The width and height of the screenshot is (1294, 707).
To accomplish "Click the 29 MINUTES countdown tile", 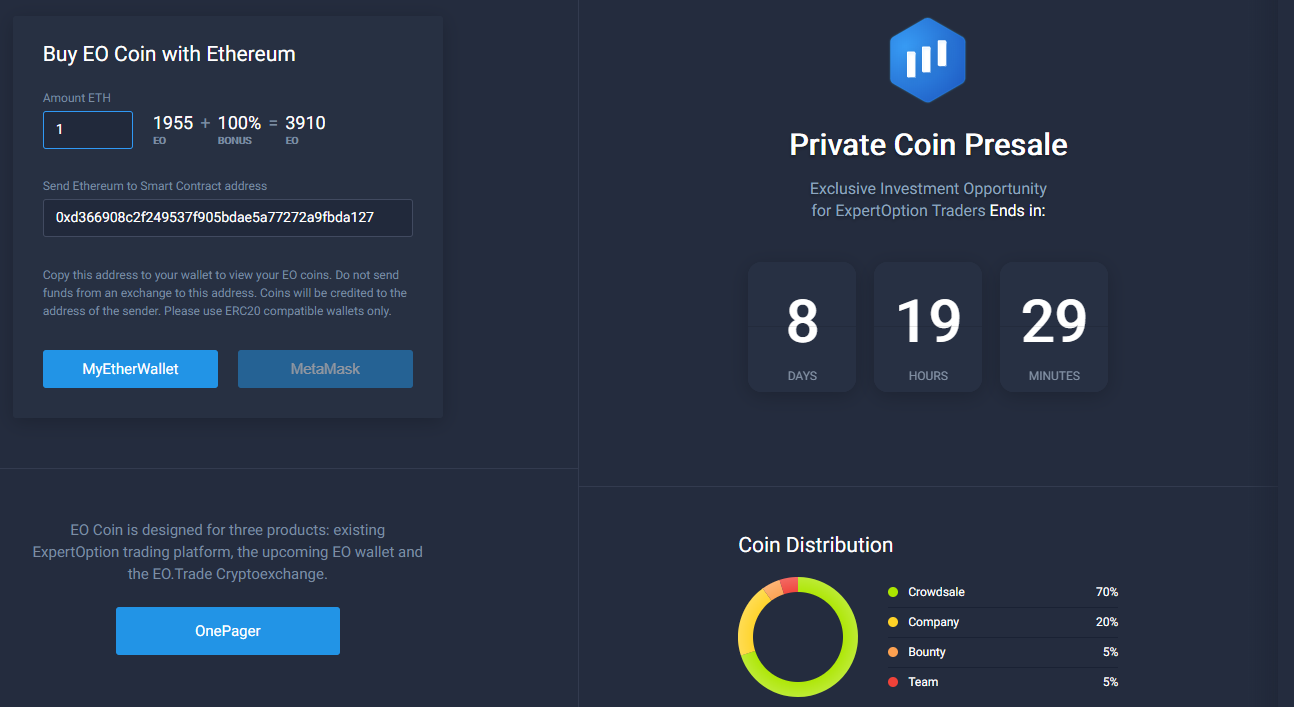I will pyautogui.click(x=1054, y=327).
